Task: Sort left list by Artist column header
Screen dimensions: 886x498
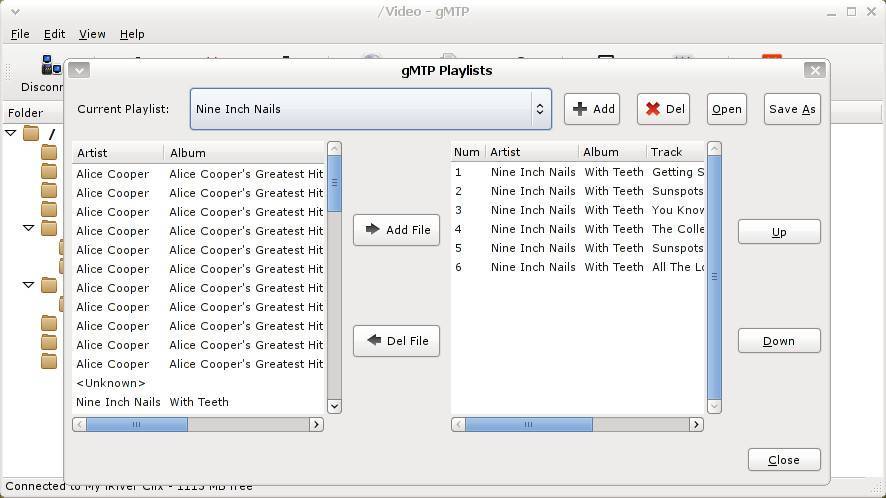Action: point(118,153)
